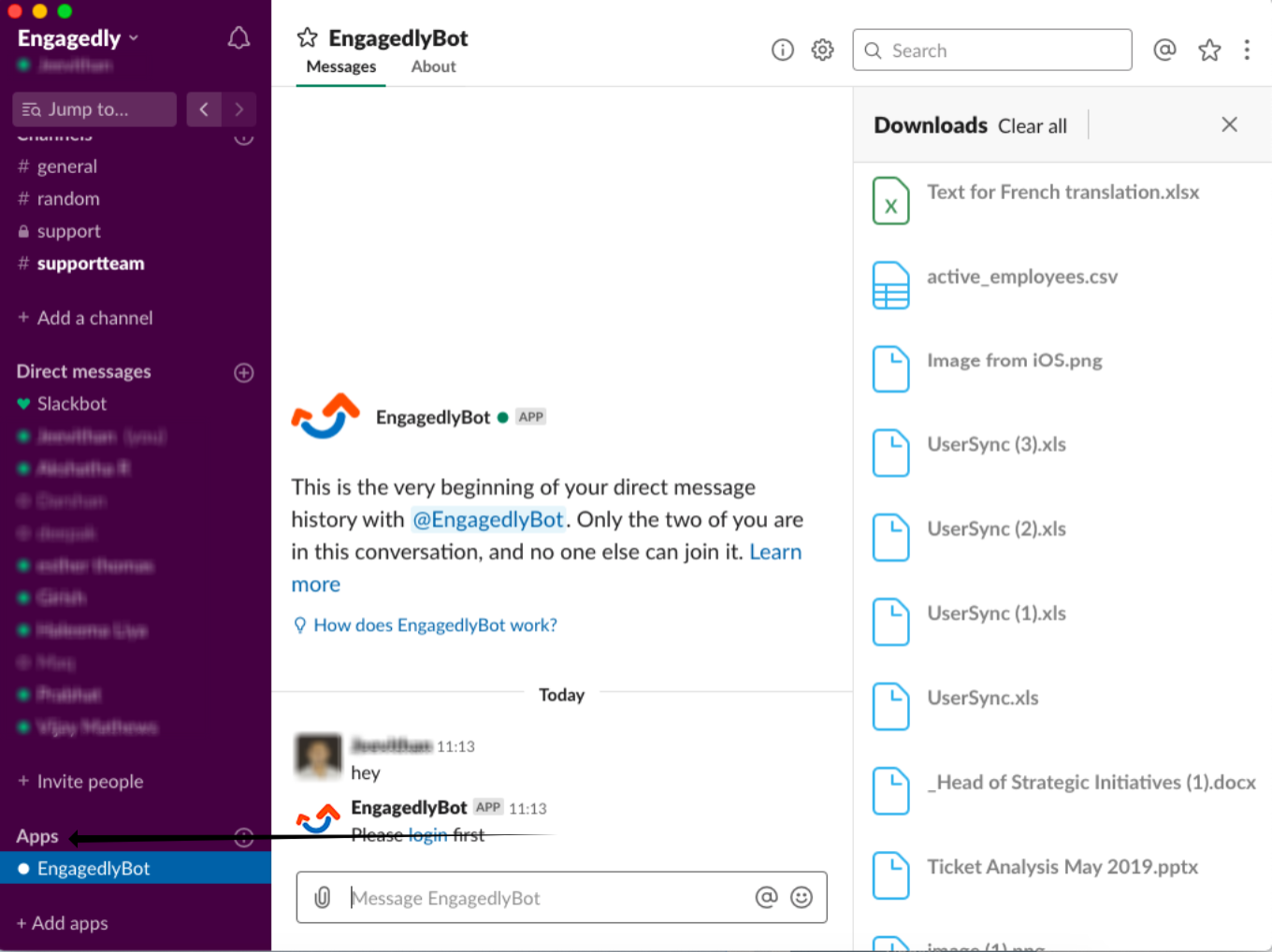This screenshot has height=952, width=1272.
Task: Switch to the About tab
Action: (434, 66)
